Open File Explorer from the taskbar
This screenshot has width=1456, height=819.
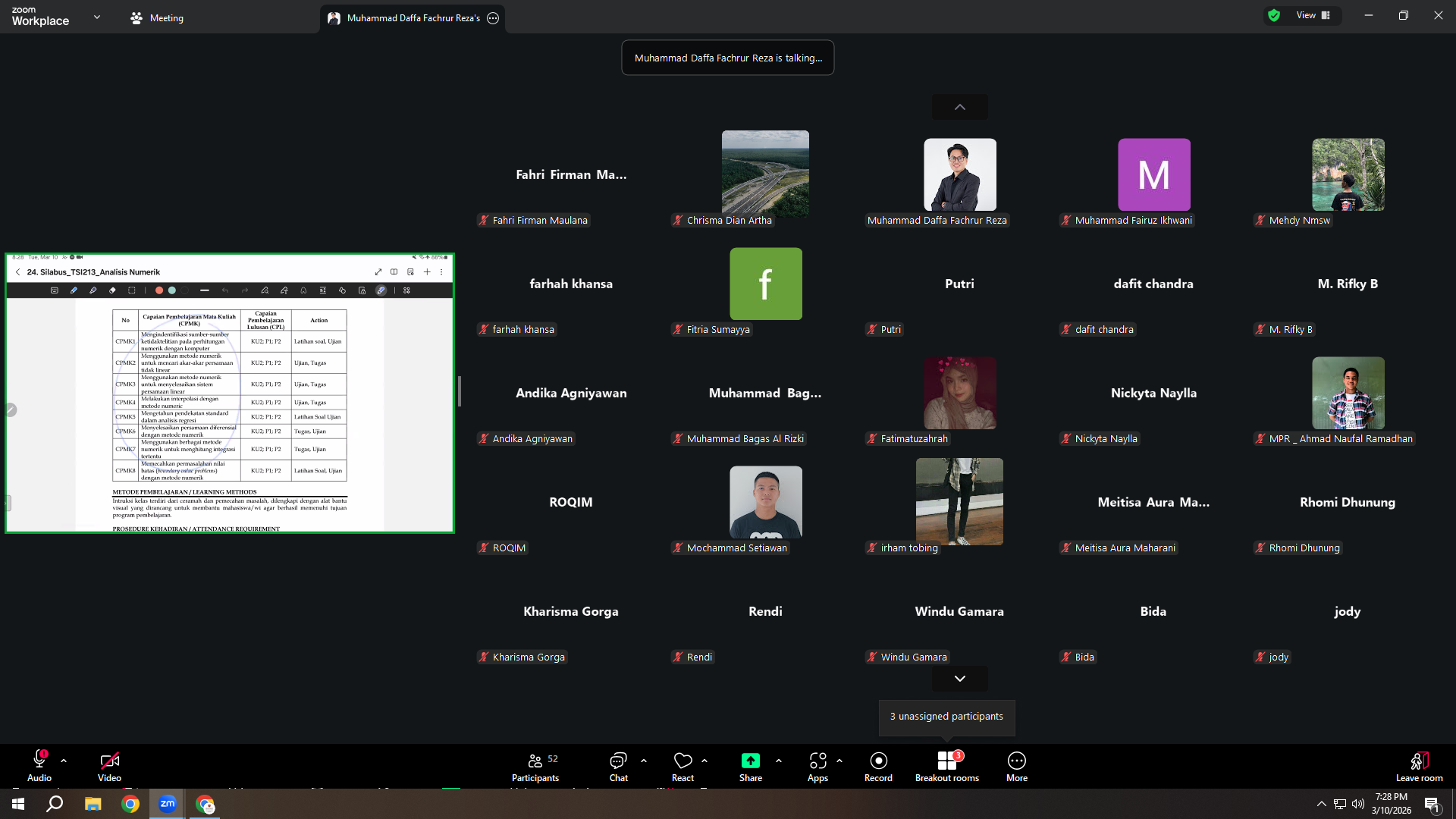[93, 804]
